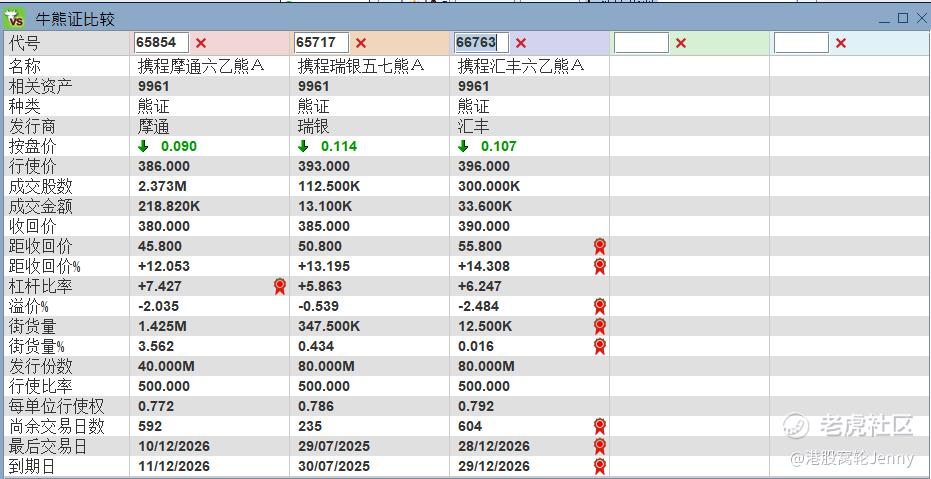Click strike price value 396.000
The image size is (931, 479).
[484, 166]
